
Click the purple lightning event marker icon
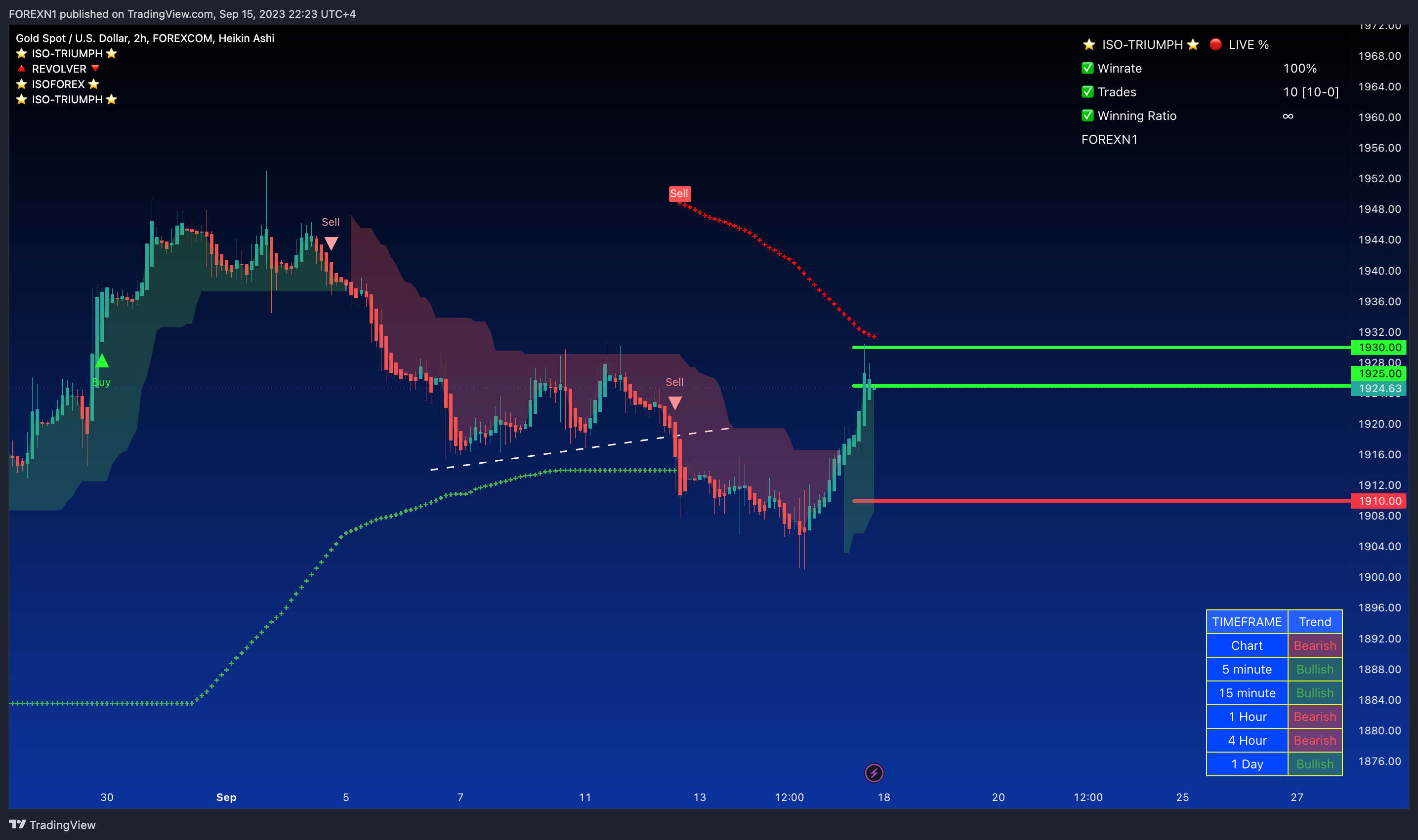(x=874, y=773)
